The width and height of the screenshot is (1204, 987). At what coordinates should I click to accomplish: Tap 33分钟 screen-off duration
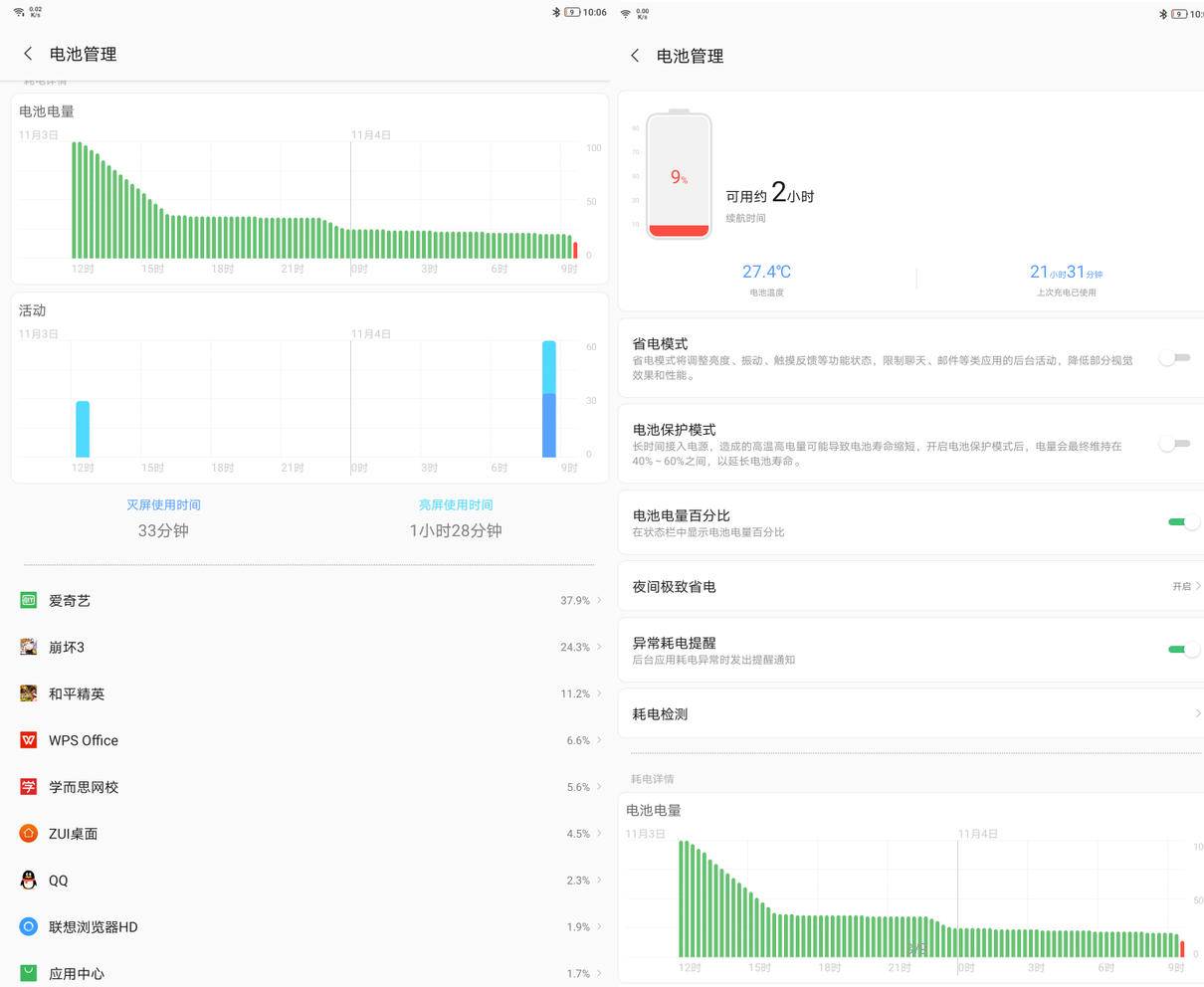click(x=163, y=530)
